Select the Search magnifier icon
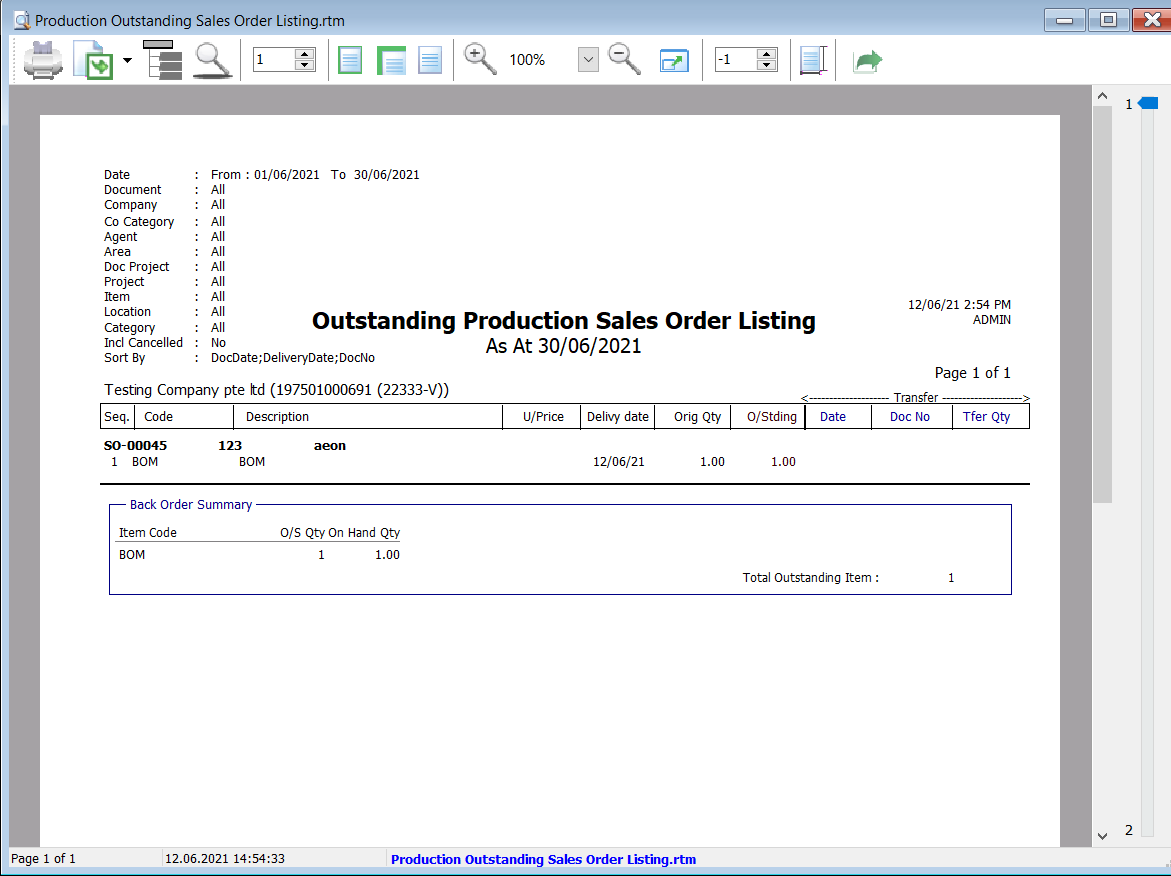Image resolution: width=1171 pixels, height=876 pixels. coord(212,59)
